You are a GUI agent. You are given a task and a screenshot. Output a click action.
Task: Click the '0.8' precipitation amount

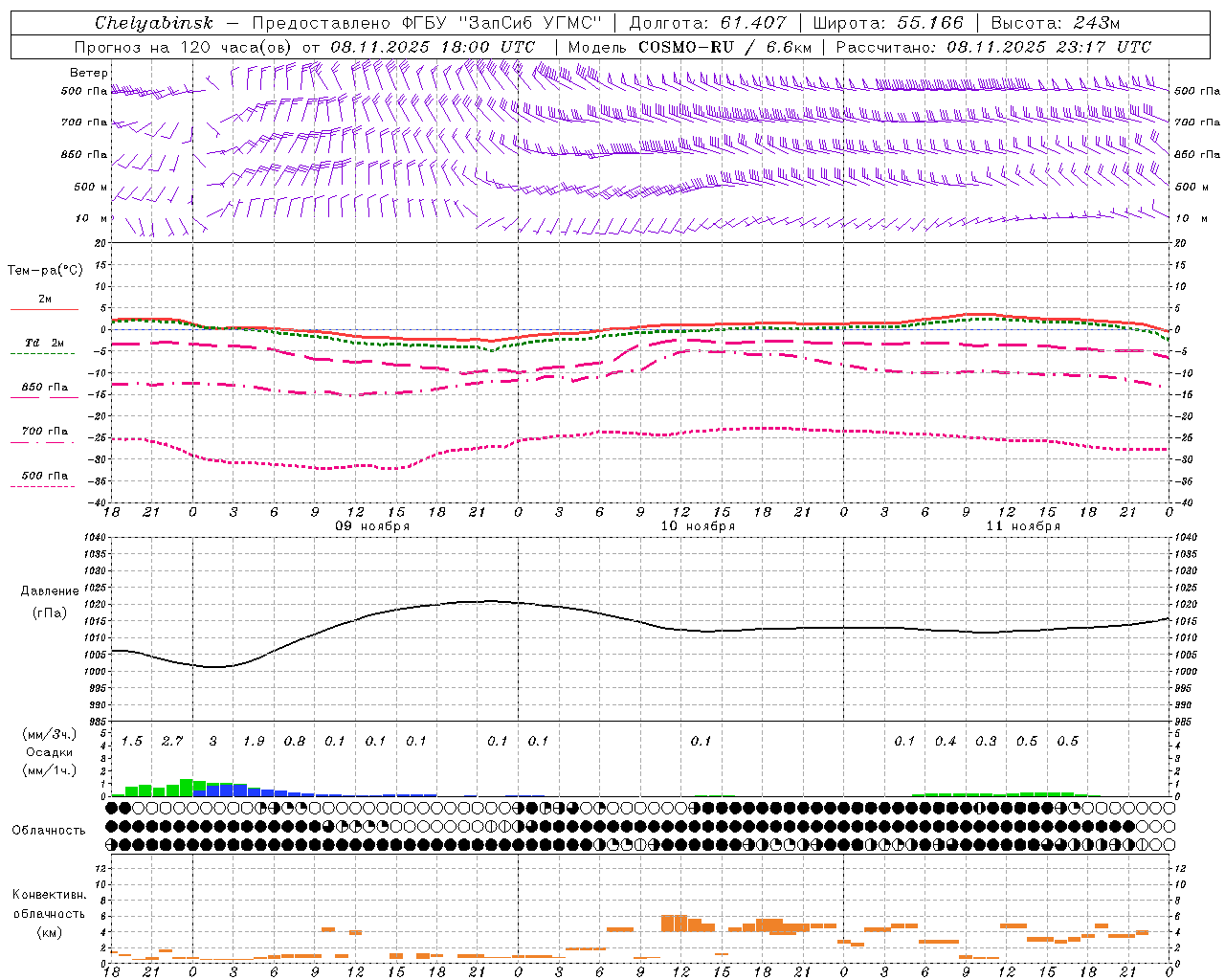click(x=295, y=742)
